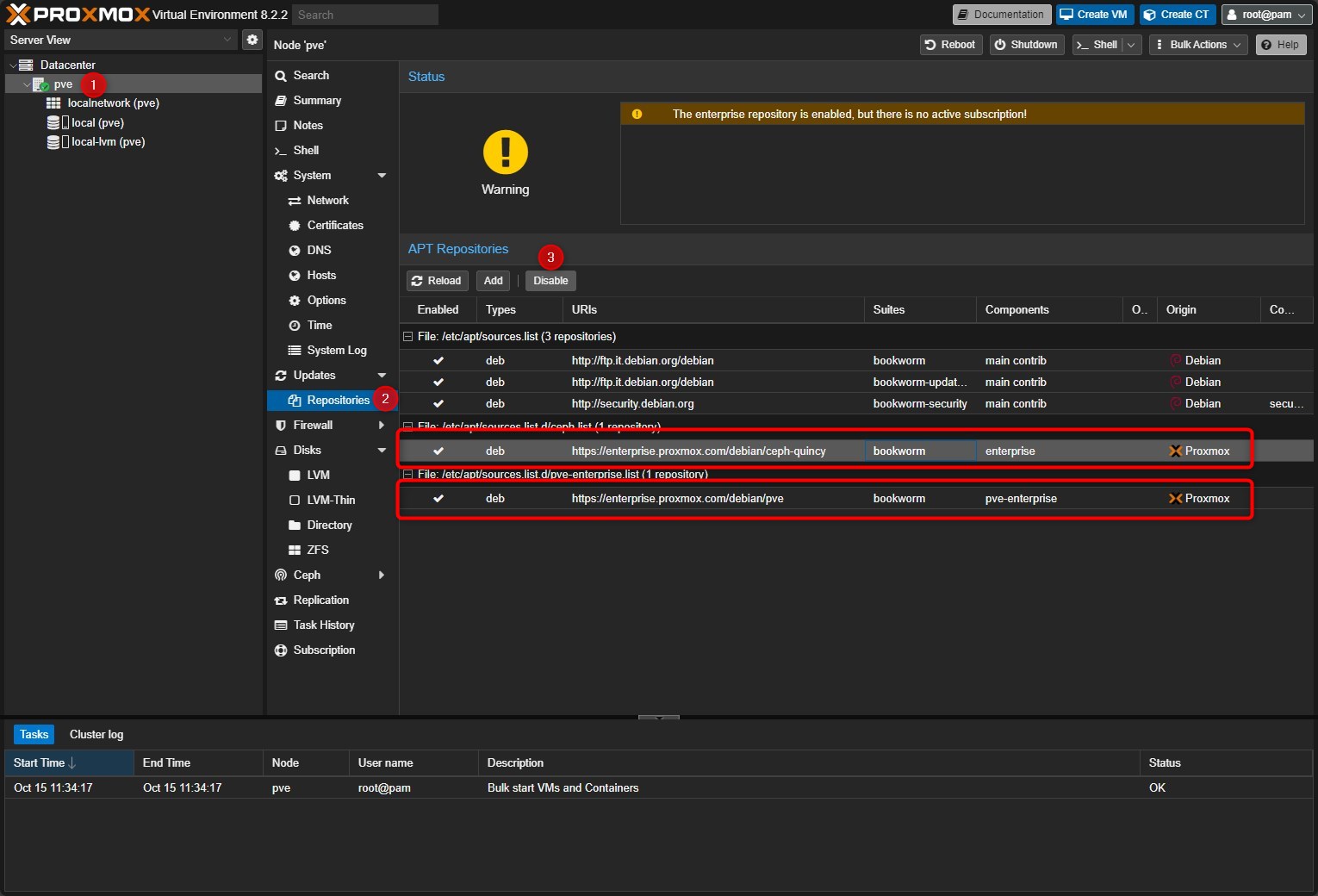
Task: Open the root@pam user menu
Action: pyautogui.click(x=1266, y=15)
